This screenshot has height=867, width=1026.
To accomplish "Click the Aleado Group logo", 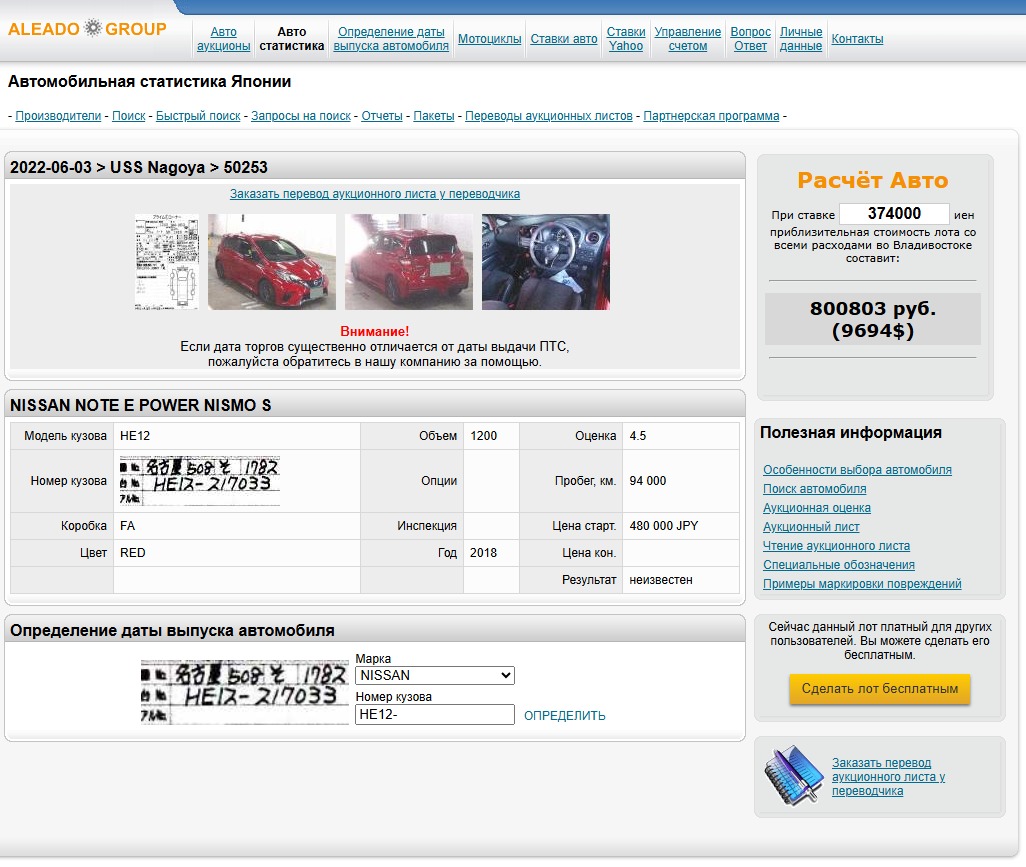I will [87, 29].
